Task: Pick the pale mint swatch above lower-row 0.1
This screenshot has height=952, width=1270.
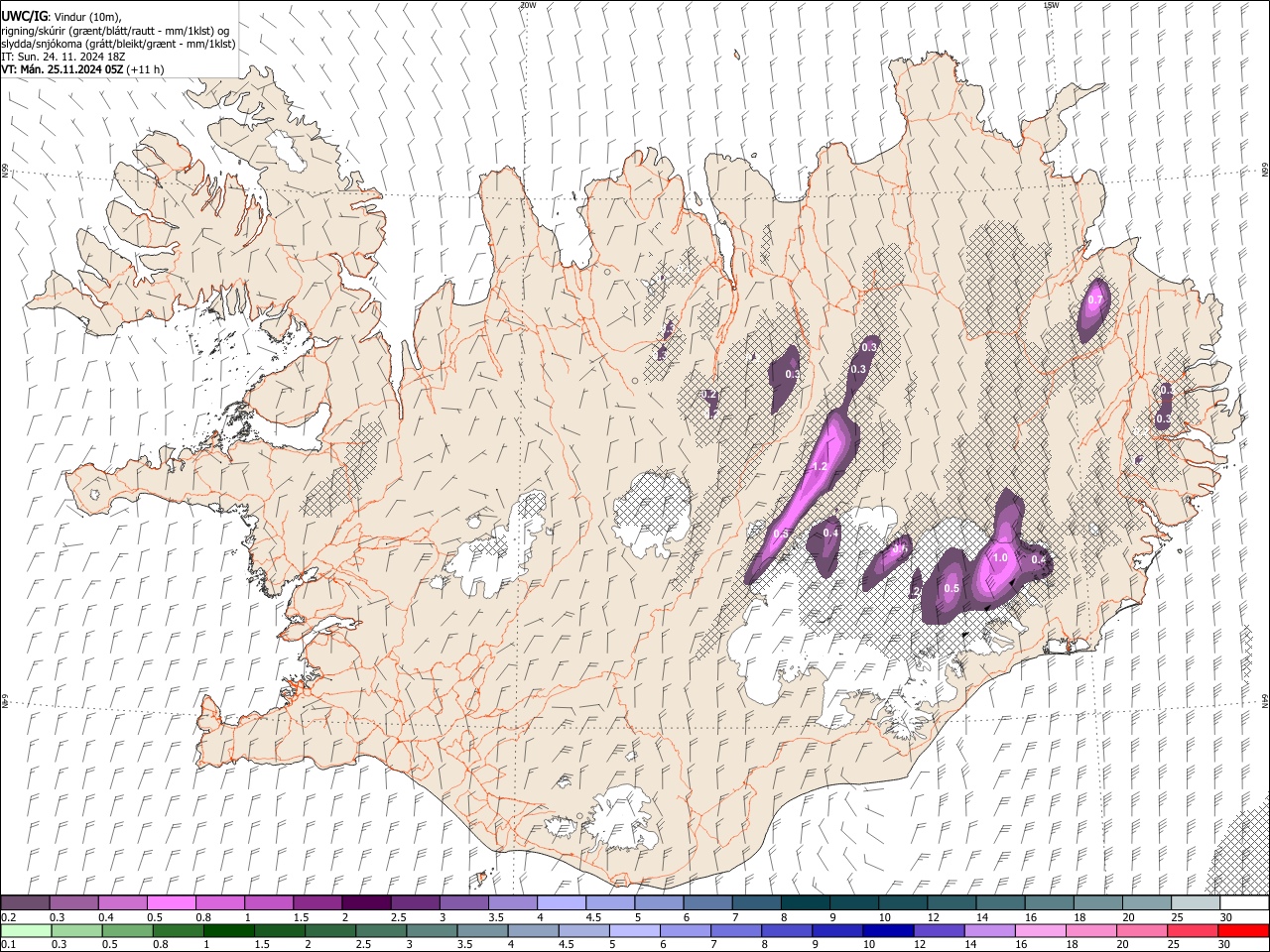Action: click(x=26, y=930)
